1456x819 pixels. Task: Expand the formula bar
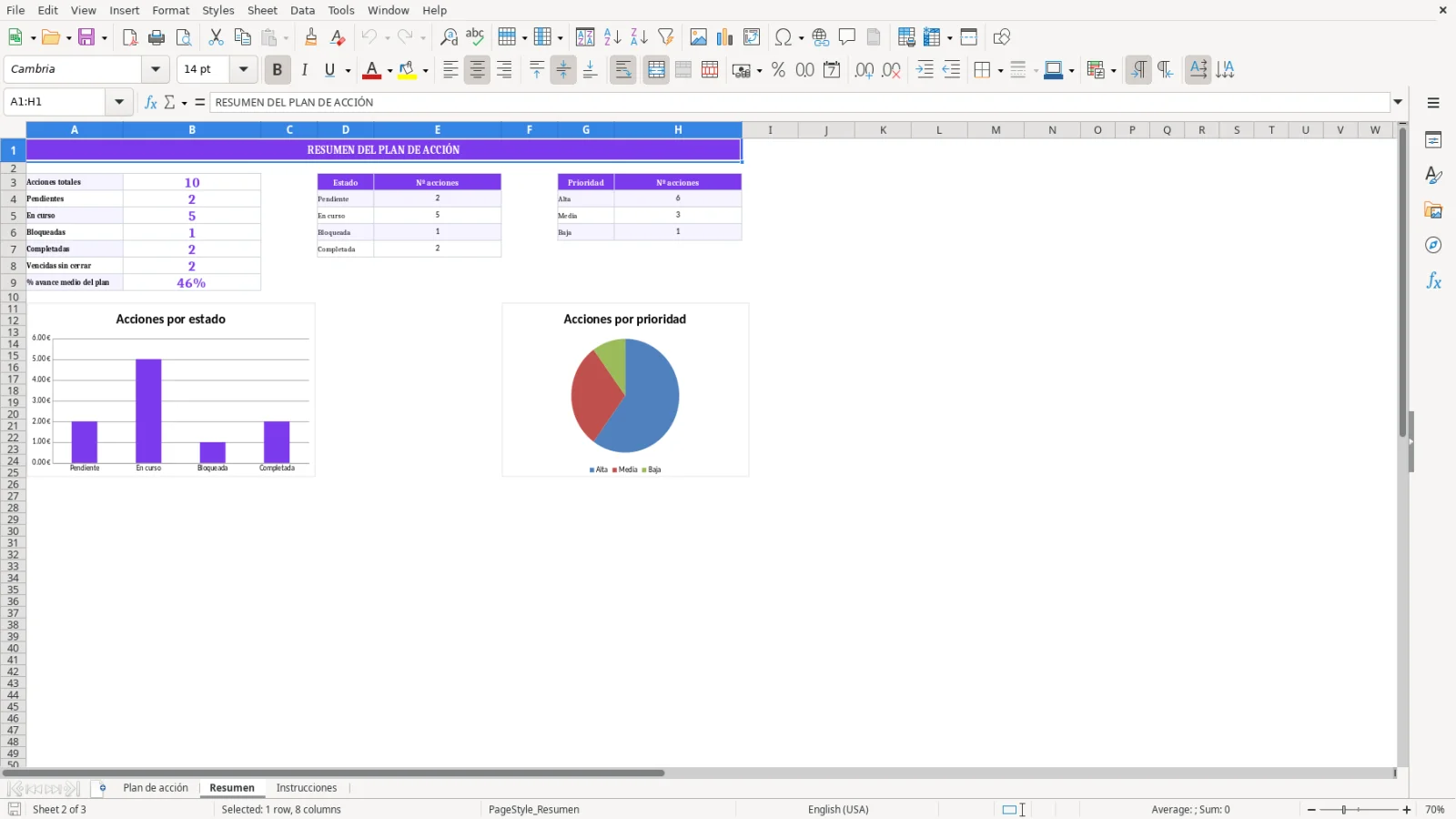[x=1399, y=102]
